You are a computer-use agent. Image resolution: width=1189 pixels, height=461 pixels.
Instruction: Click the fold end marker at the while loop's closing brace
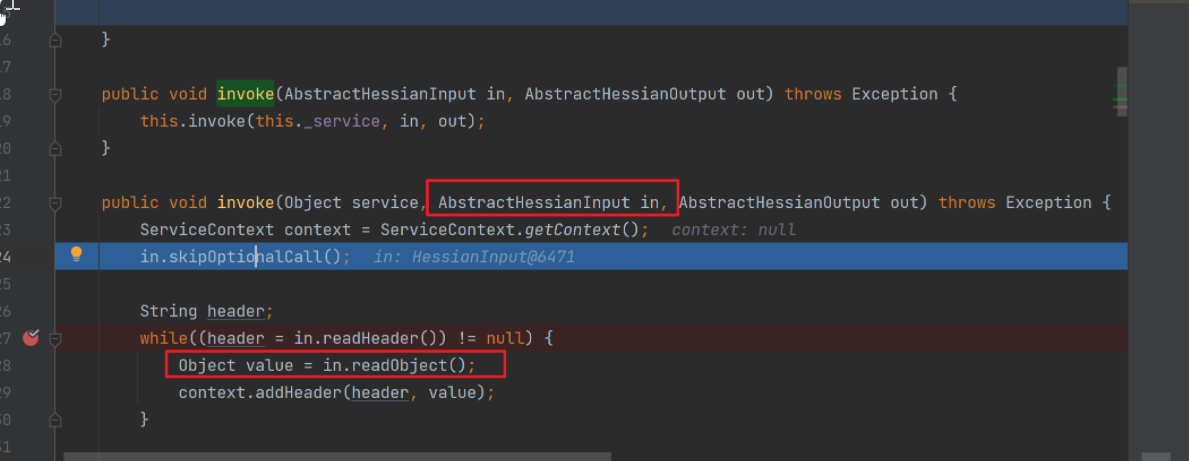56,419
